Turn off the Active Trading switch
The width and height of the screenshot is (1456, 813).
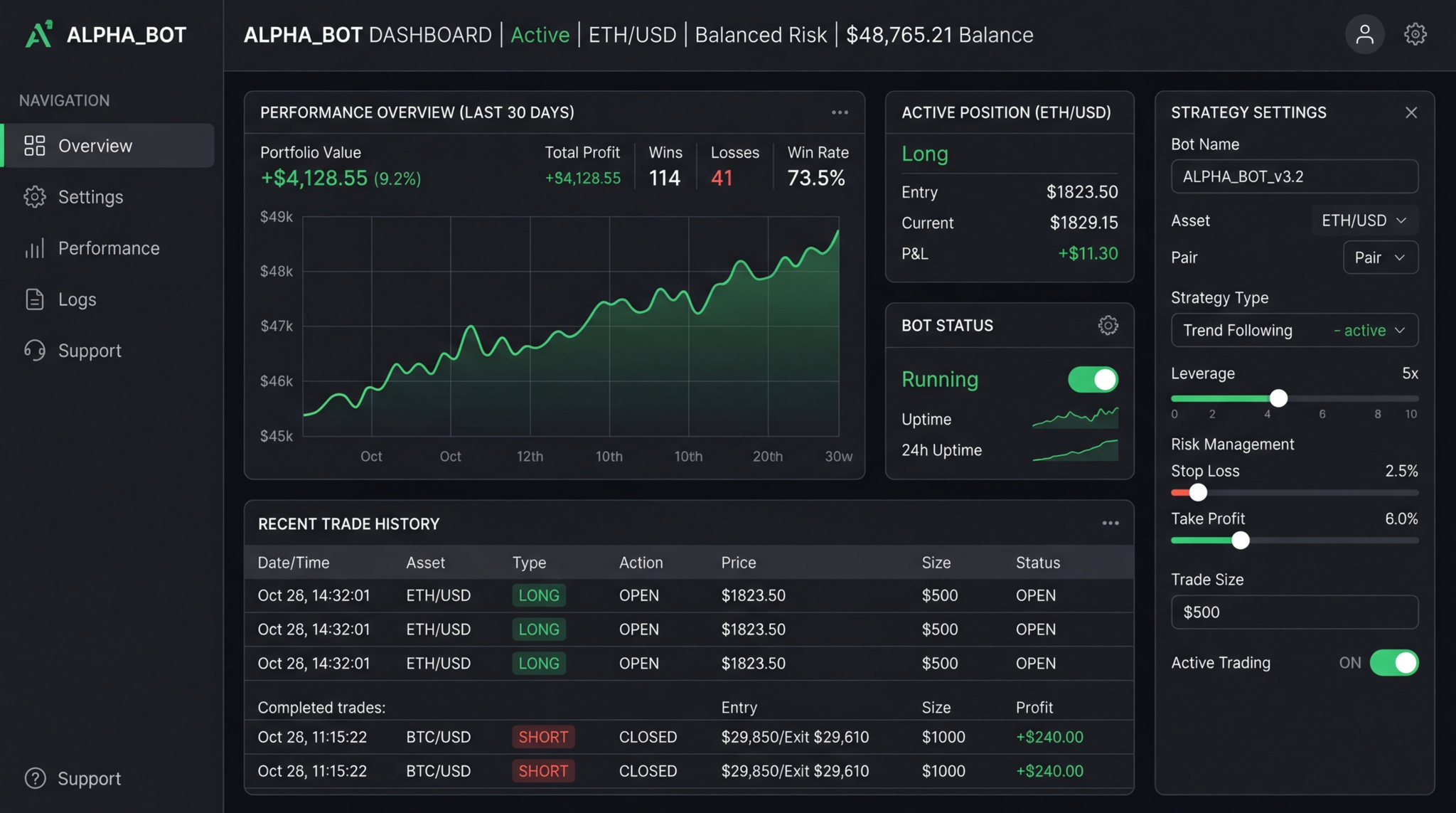click(x=1393, y=662)
